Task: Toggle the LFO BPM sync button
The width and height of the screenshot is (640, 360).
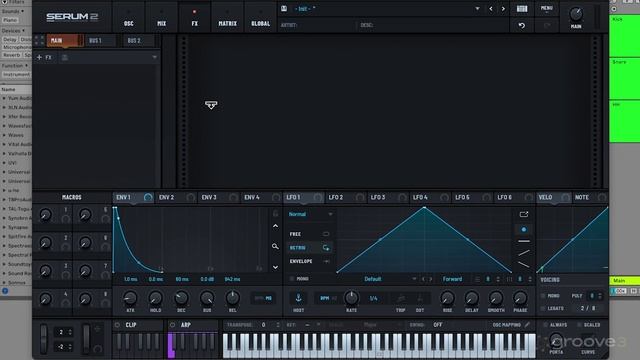Action: [325, 298]
